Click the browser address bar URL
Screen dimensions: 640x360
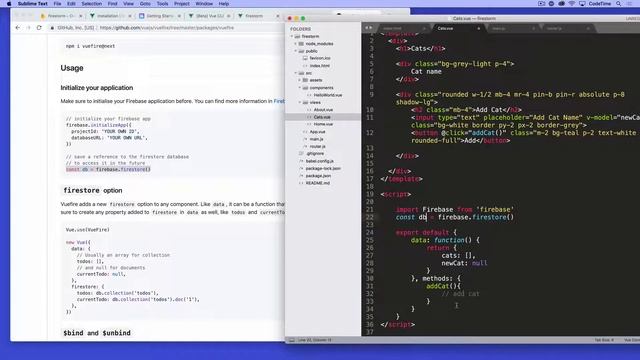coord(167,28)
